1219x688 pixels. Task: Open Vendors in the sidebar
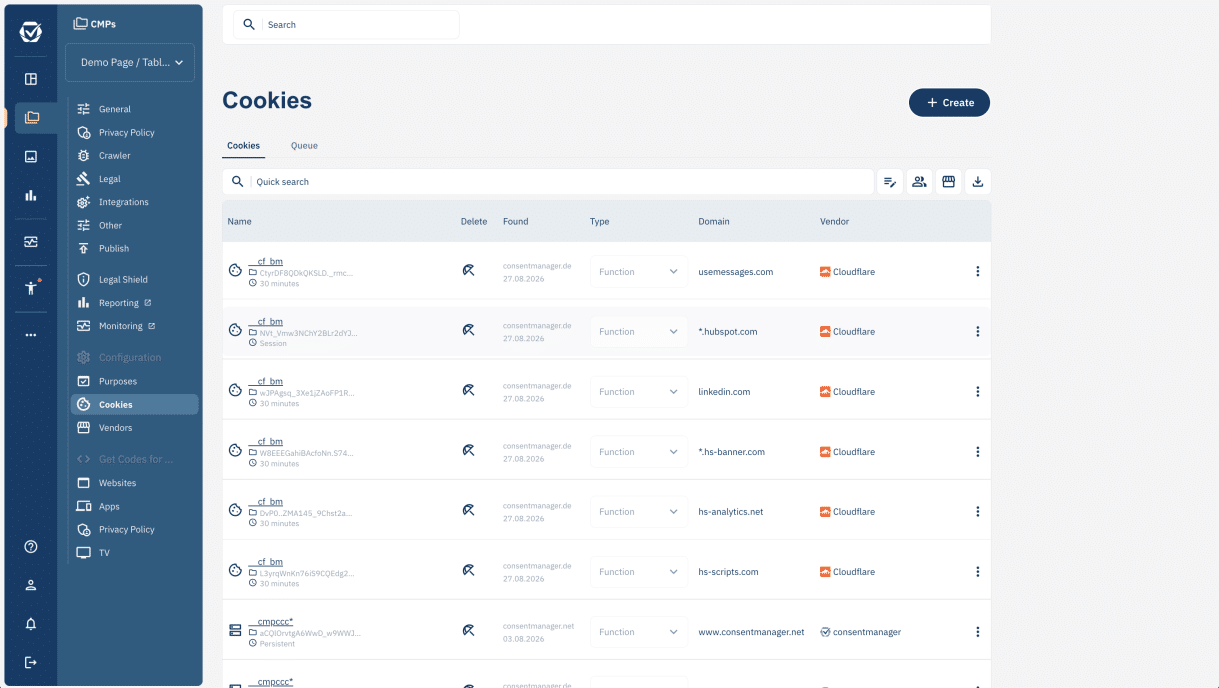point(115,428)
